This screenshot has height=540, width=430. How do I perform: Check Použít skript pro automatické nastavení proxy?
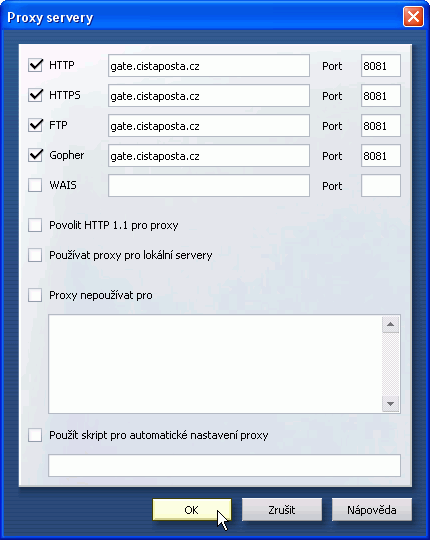(x=35, y=435)
